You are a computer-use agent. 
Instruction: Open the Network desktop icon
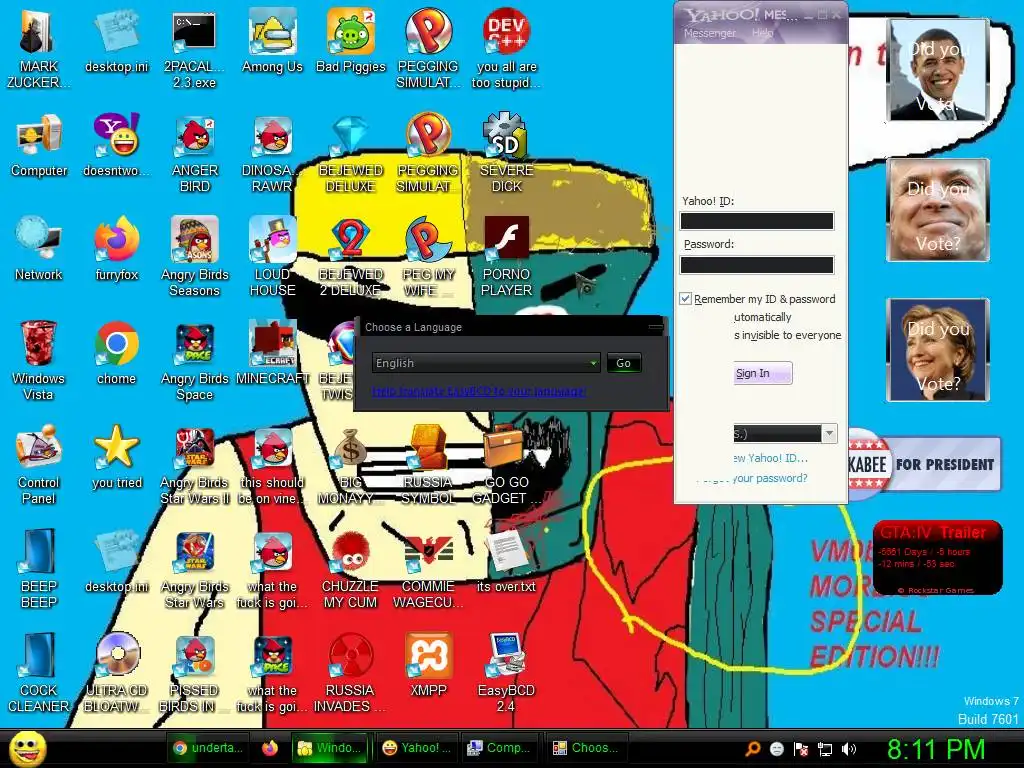click(x=39, y=248)
